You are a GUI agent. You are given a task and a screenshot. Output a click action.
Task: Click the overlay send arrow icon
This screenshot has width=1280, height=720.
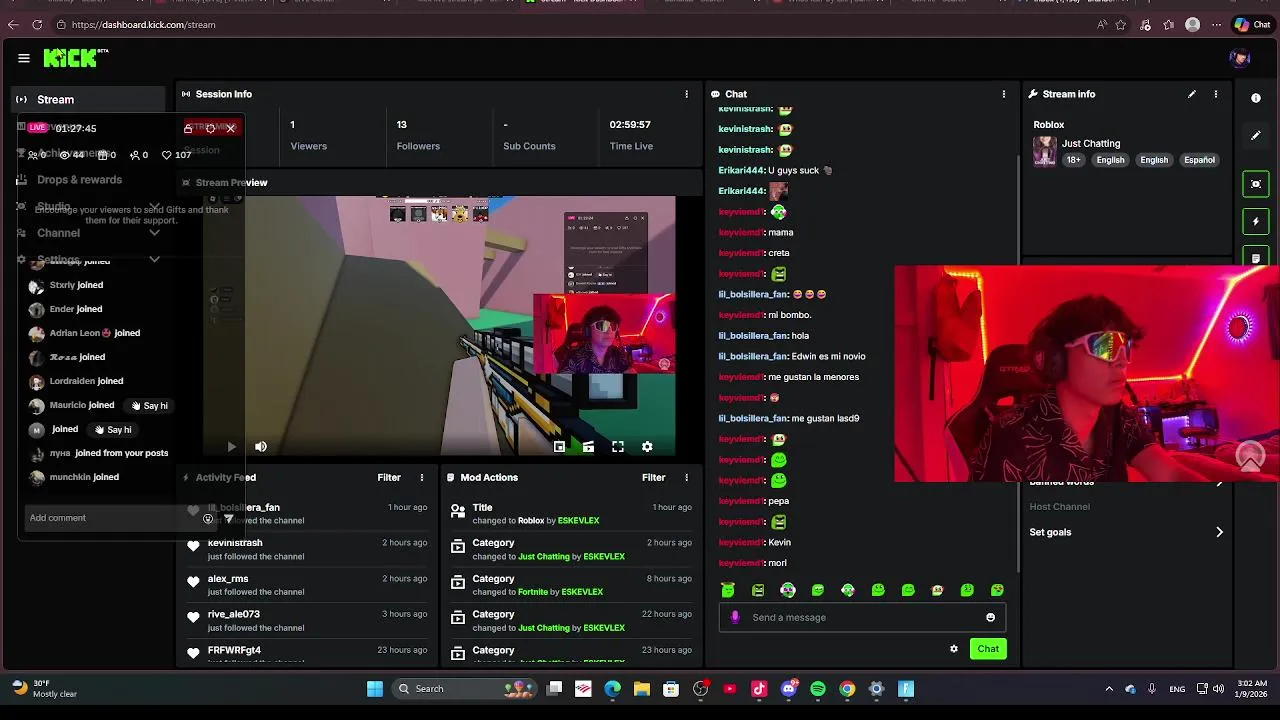(x=229, y=518)
